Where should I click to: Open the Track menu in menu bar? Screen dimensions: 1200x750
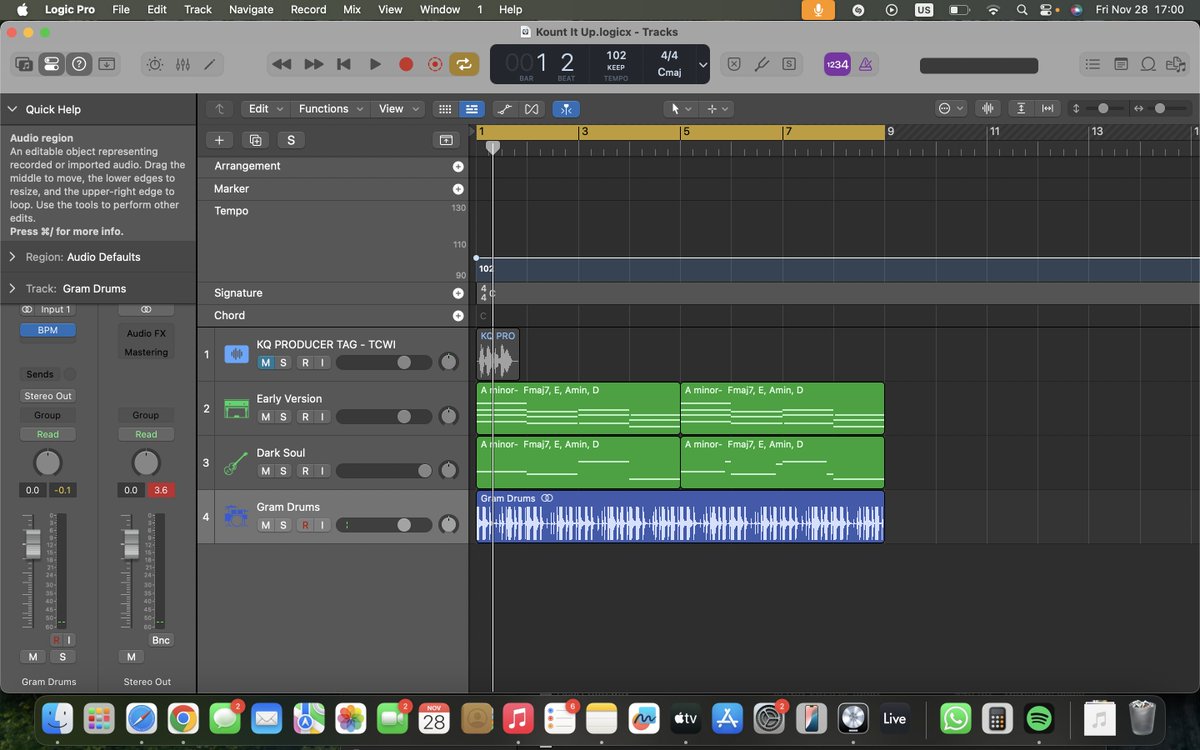coord(198,9)
